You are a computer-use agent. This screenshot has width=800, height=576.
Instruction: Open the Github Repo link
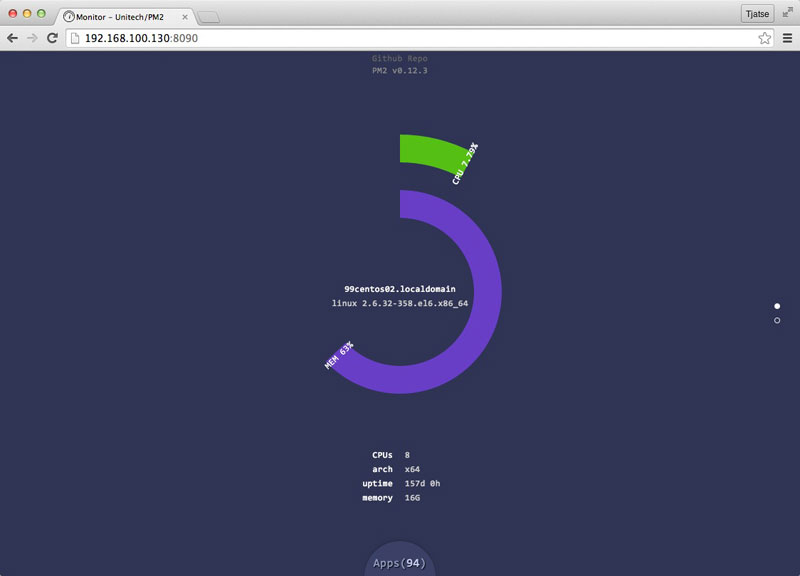point(399,59)
